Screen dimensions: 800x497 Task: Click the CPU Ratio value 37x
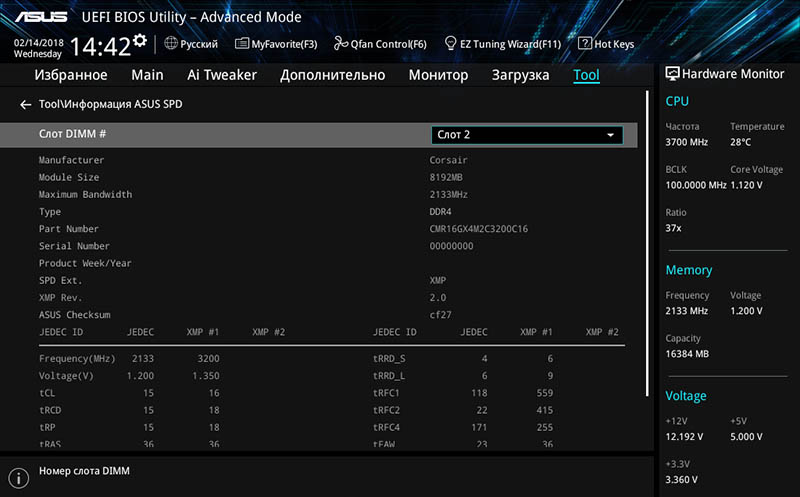(673, 228)
